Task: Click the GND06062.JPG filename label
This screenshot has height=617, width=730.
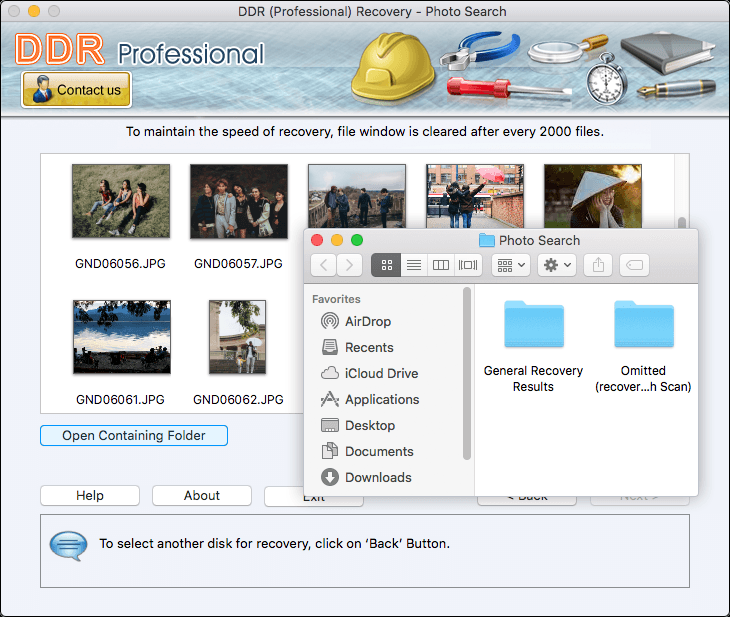Action: pyautogui.click(x=238, y=400)
